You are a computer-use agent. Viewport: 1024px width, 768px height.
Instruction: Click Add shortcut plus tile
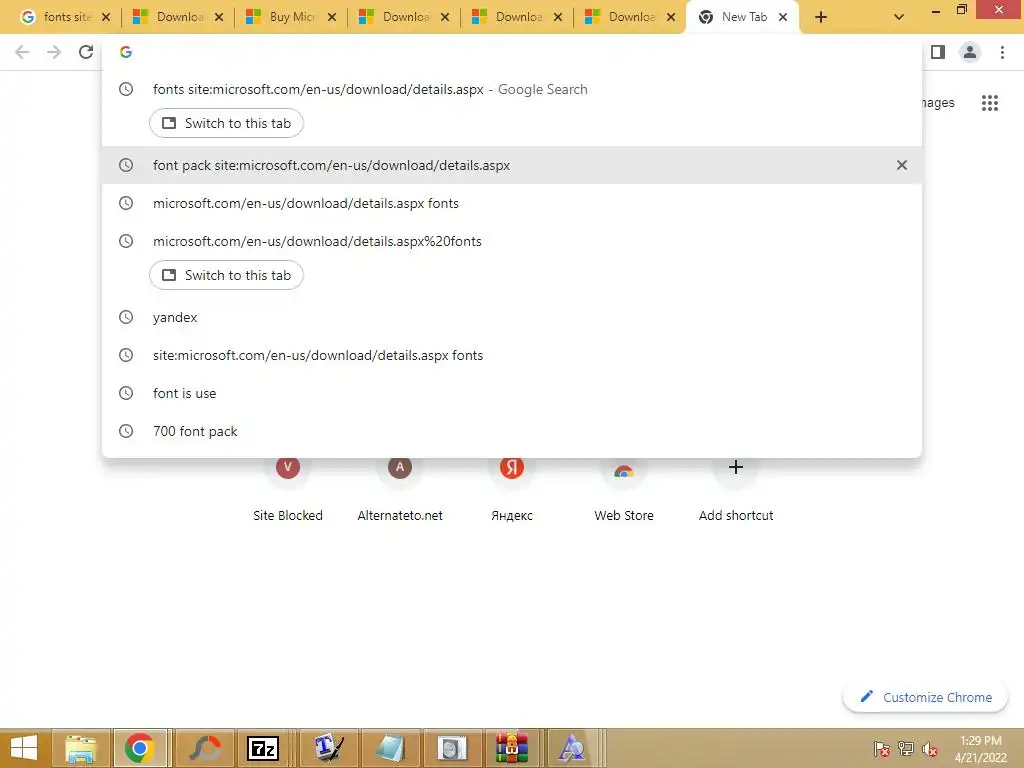736,490
